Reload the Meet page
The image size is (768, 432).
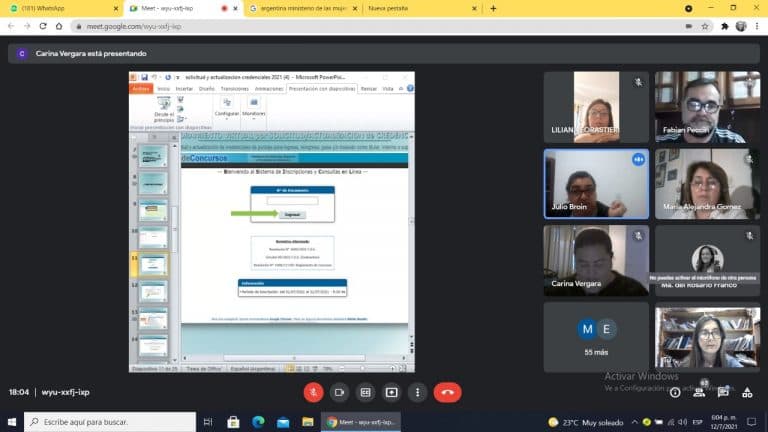click(43, 26)
